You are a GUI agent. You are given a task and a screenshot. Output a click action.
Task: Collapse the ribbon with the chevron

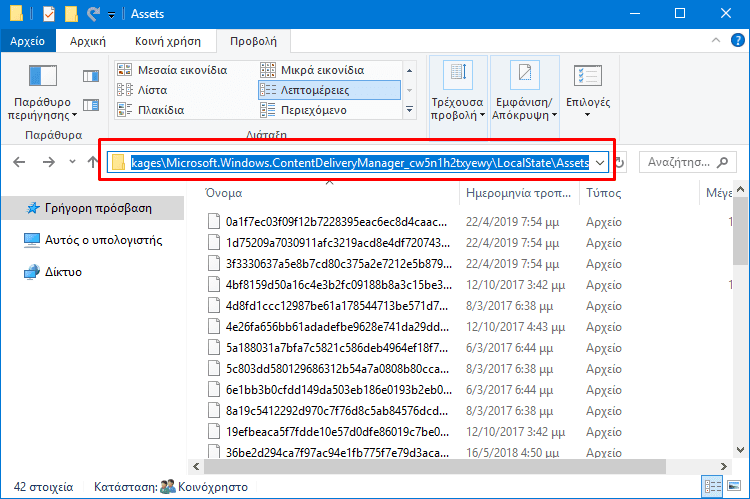click(716, 41)
